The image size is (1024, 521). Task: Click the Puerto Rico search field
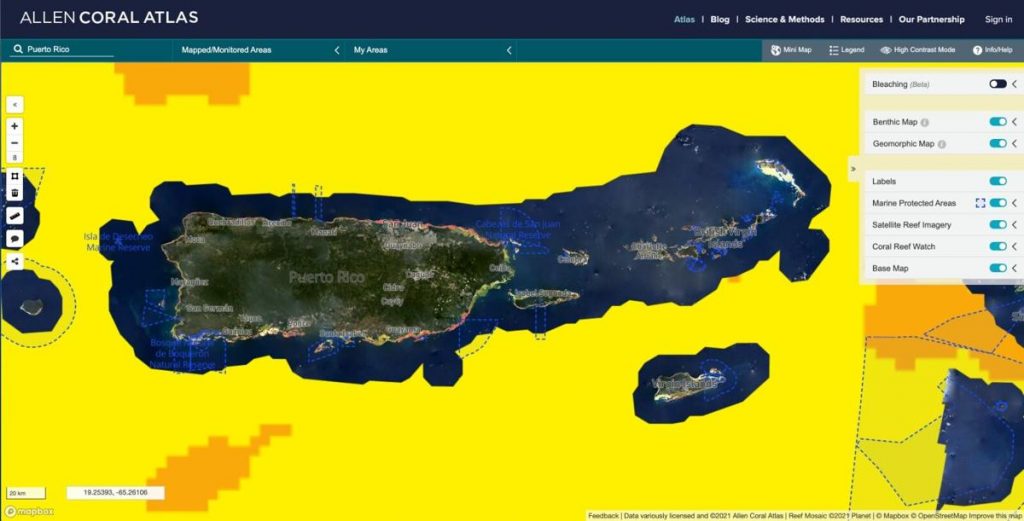68,49
